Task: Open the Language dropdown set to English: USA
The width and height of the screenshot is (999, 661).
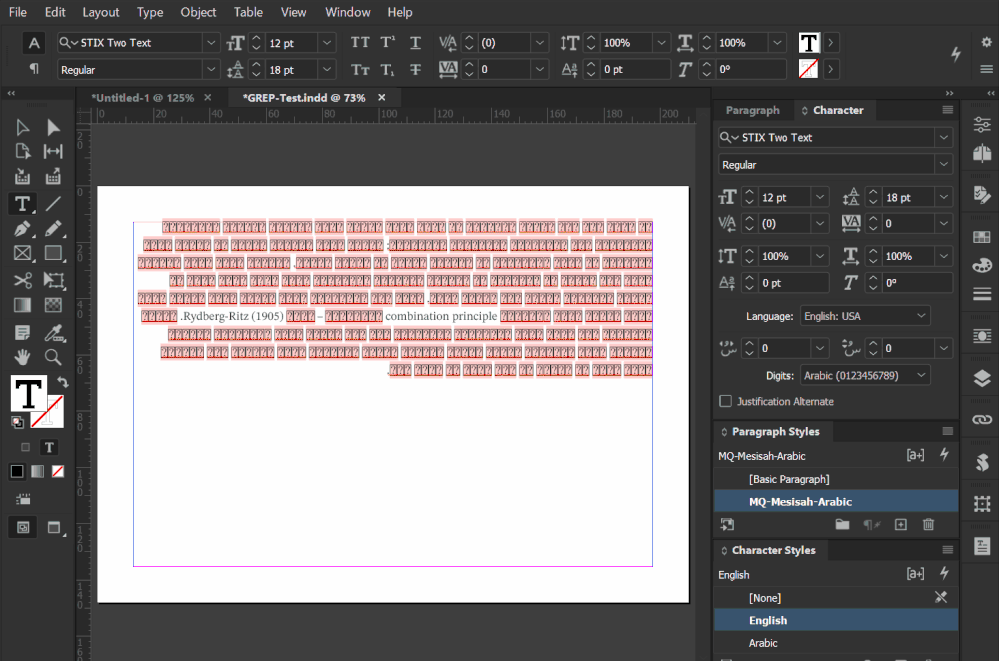Action: pyautogui.click(x=865, y=316)
